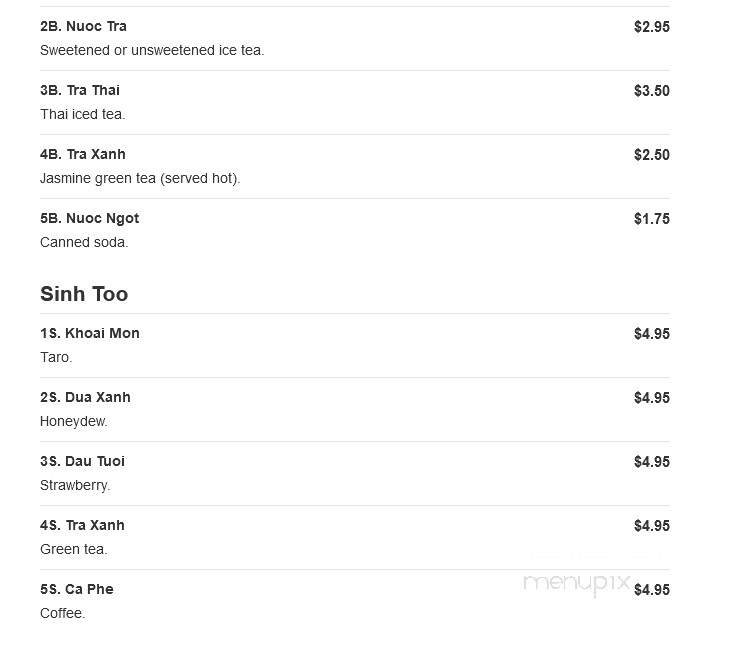Screen dimensions: 756x665
Task: Click the $2.95 price for Nuoc Tra
Action: pos(651,27)
